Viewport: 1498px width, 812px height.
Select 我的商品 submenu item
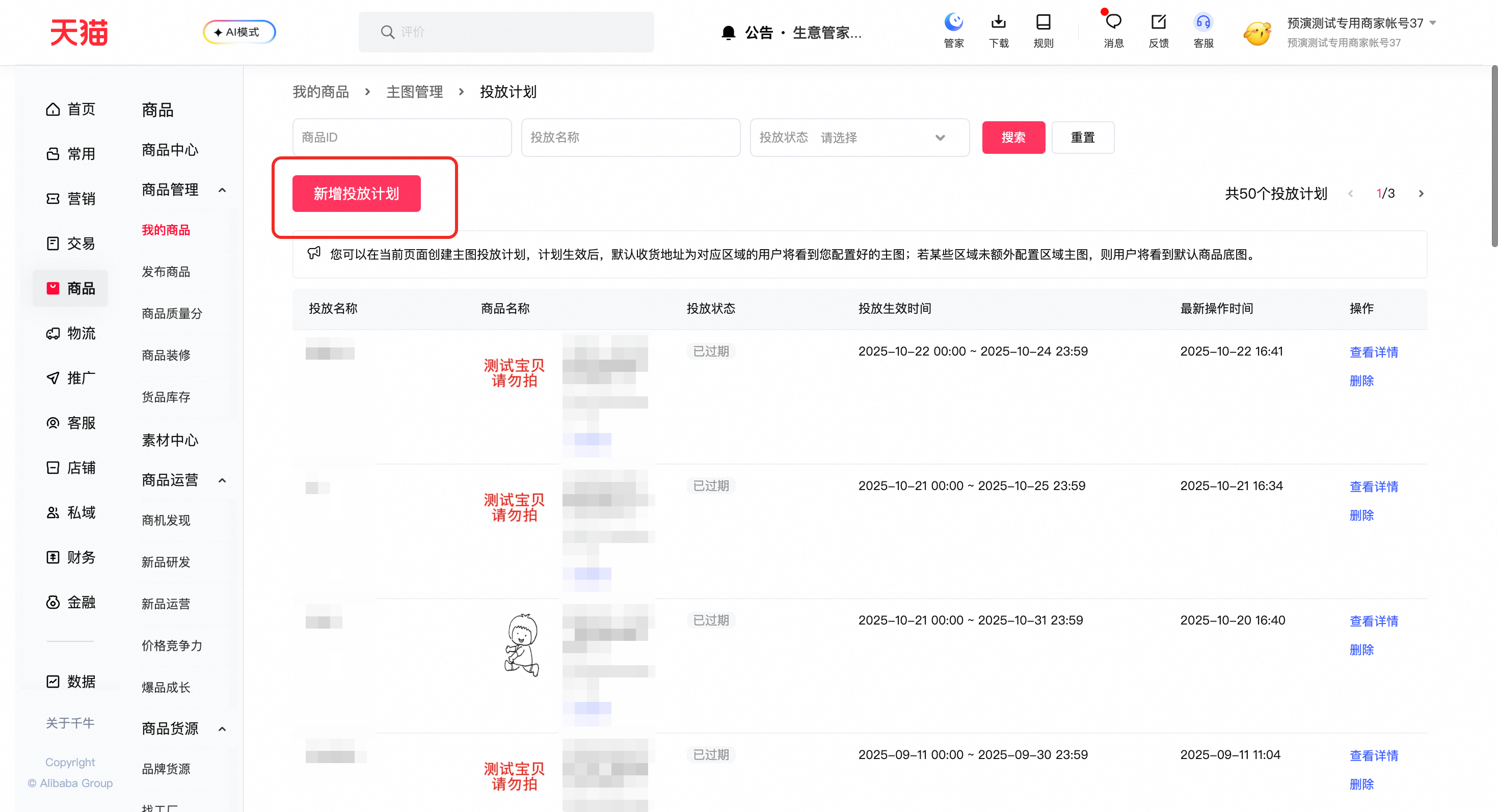click(x=166, y=230)
